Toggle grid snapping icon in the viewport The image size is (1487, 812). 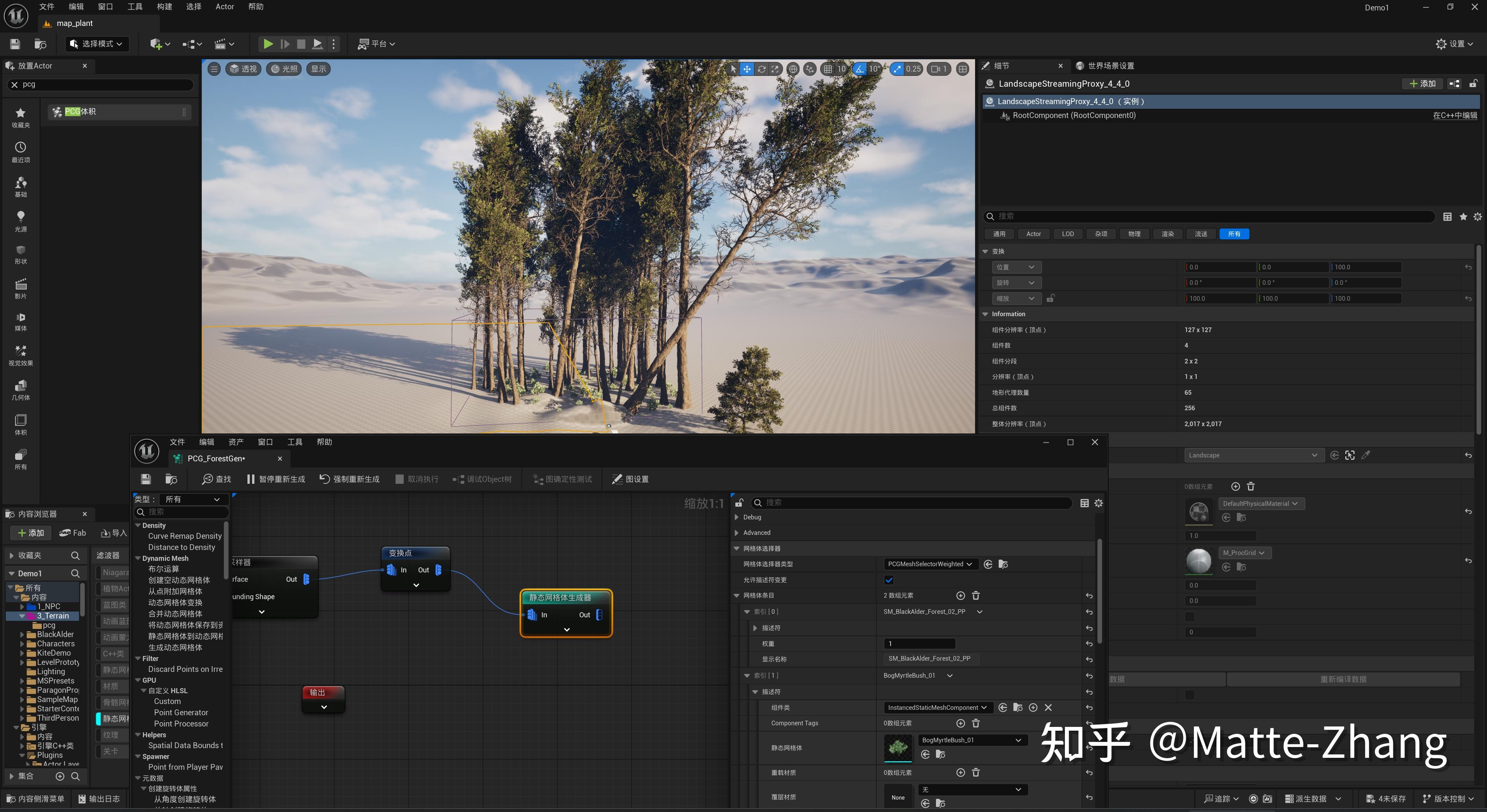click(x=828, y=69)
